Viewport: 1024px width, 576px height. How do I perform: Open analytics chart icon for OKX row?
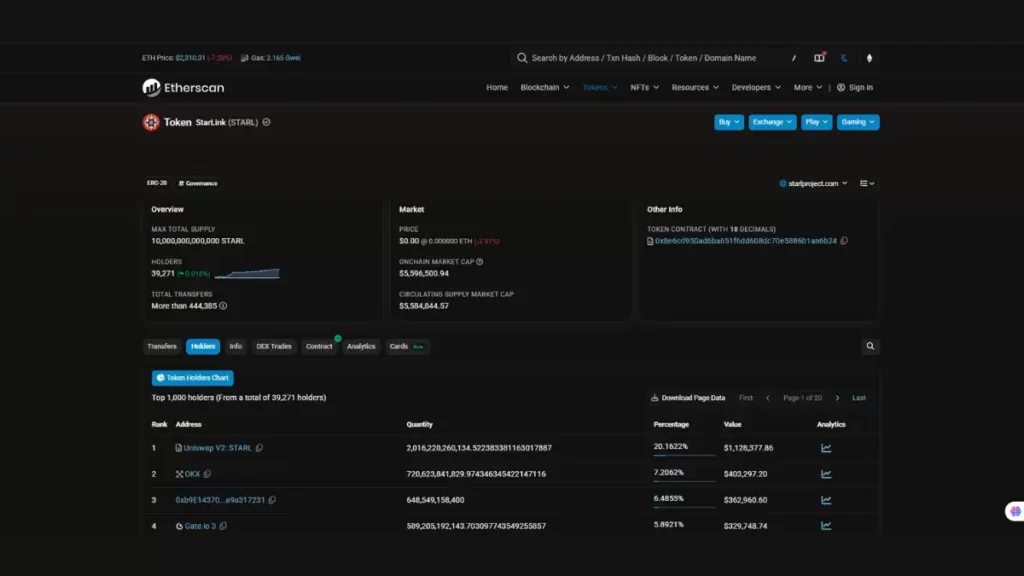click(x=826, y=474)
